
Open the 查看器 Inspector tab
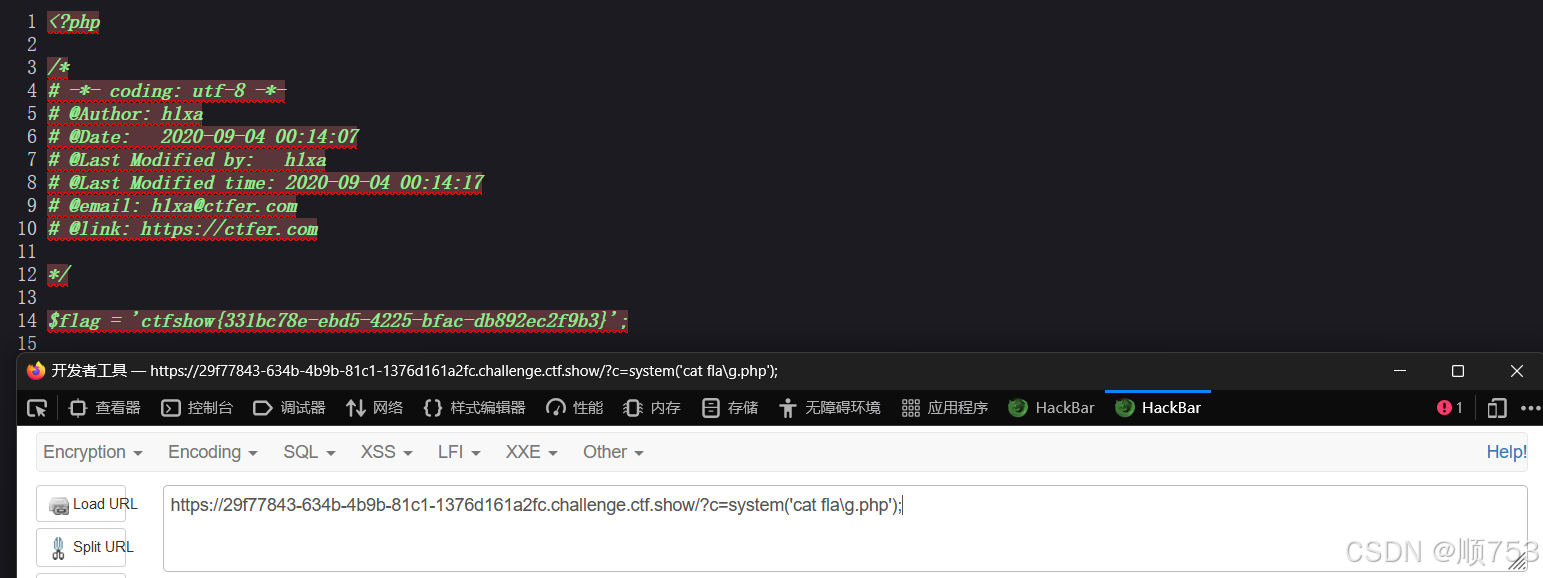click(x=105, y=407)
